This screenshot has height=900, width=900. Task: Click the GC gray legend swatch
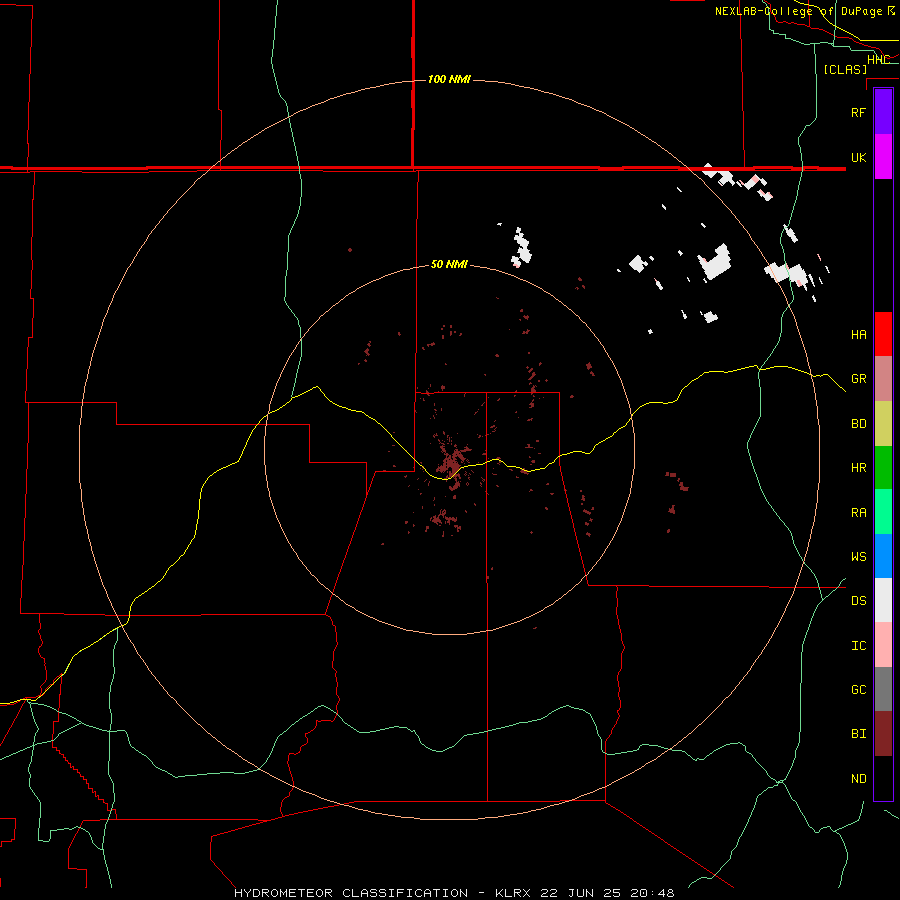point(883,689)
